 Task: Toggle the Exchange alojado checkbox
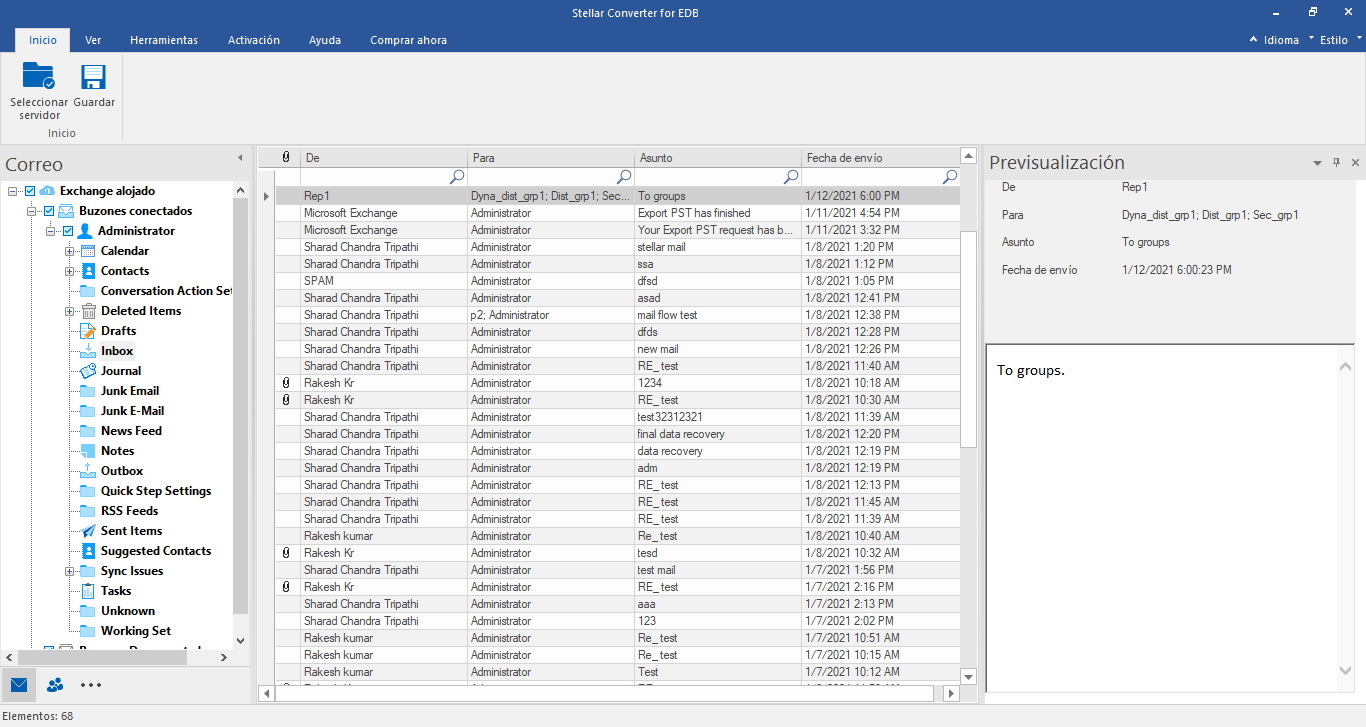(x=30, y=191)
